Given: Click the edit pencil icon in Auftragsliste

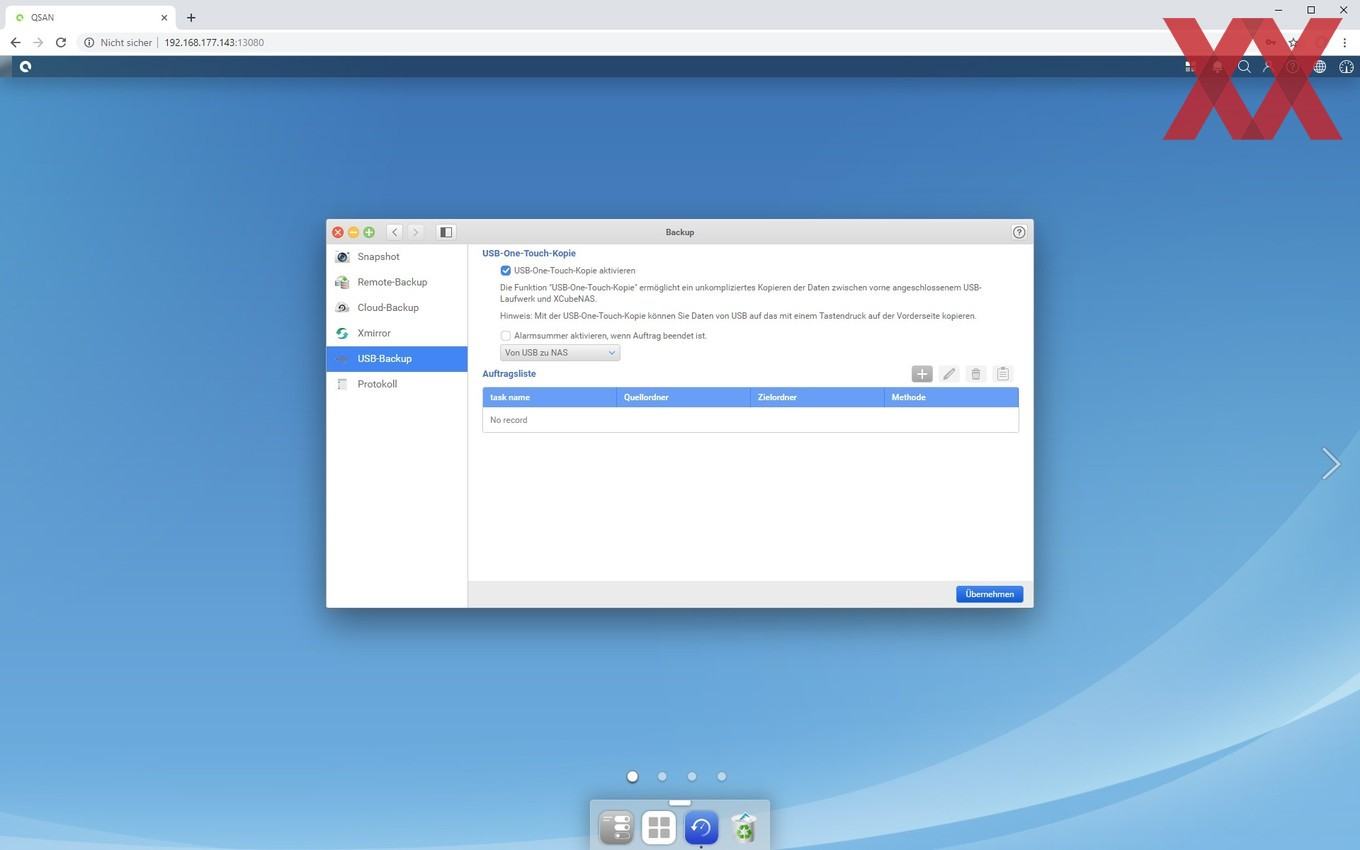Looking at the screenshot, I should [949, 374].
